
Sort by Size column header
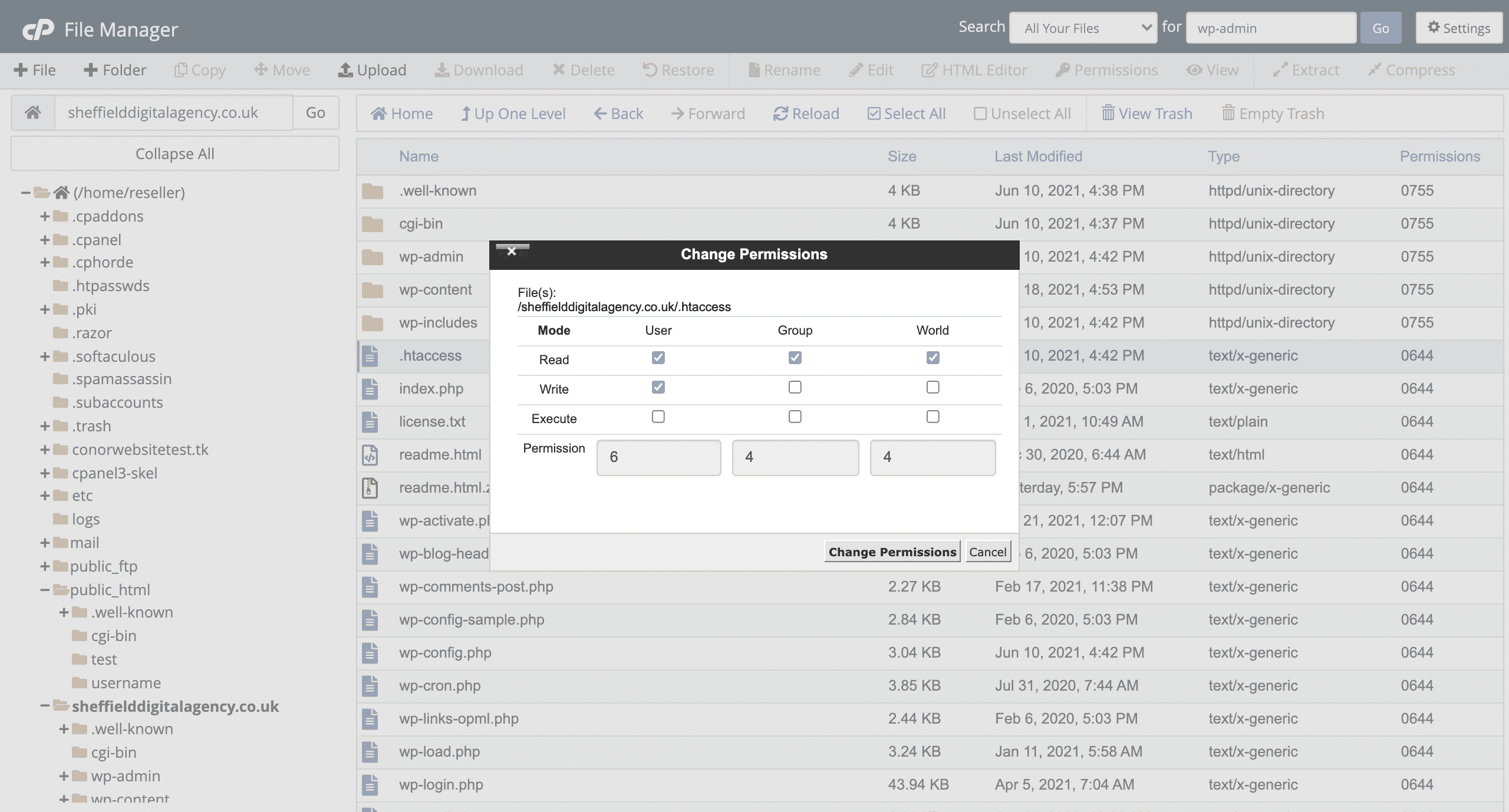click(902, 156)
